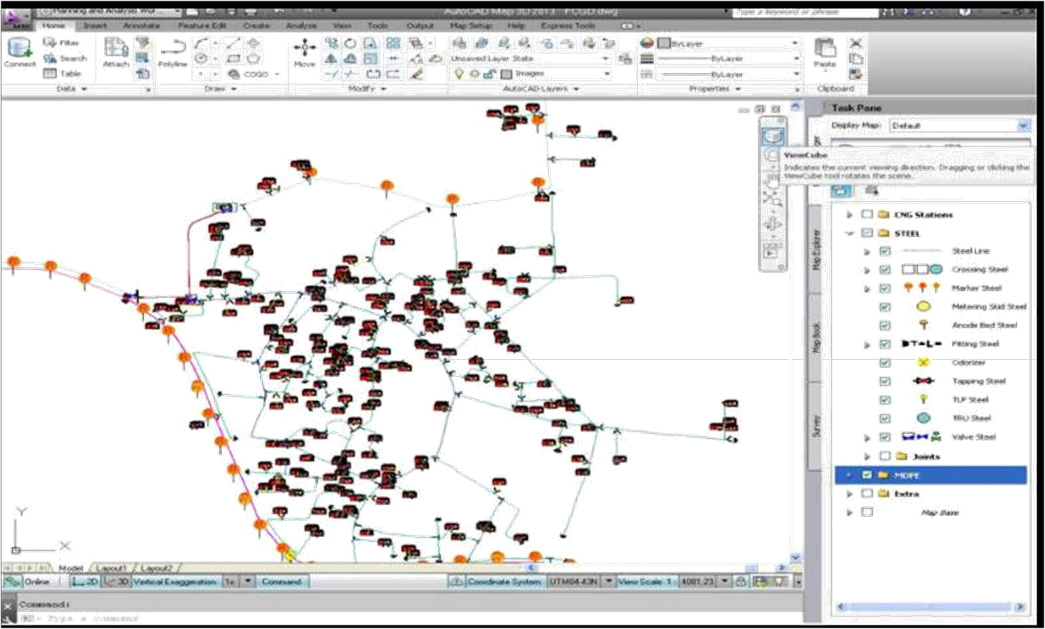Click the ViewCube icon in navigation bar
The width and height of the screenshot is (1045, 629).
point(772,136)
